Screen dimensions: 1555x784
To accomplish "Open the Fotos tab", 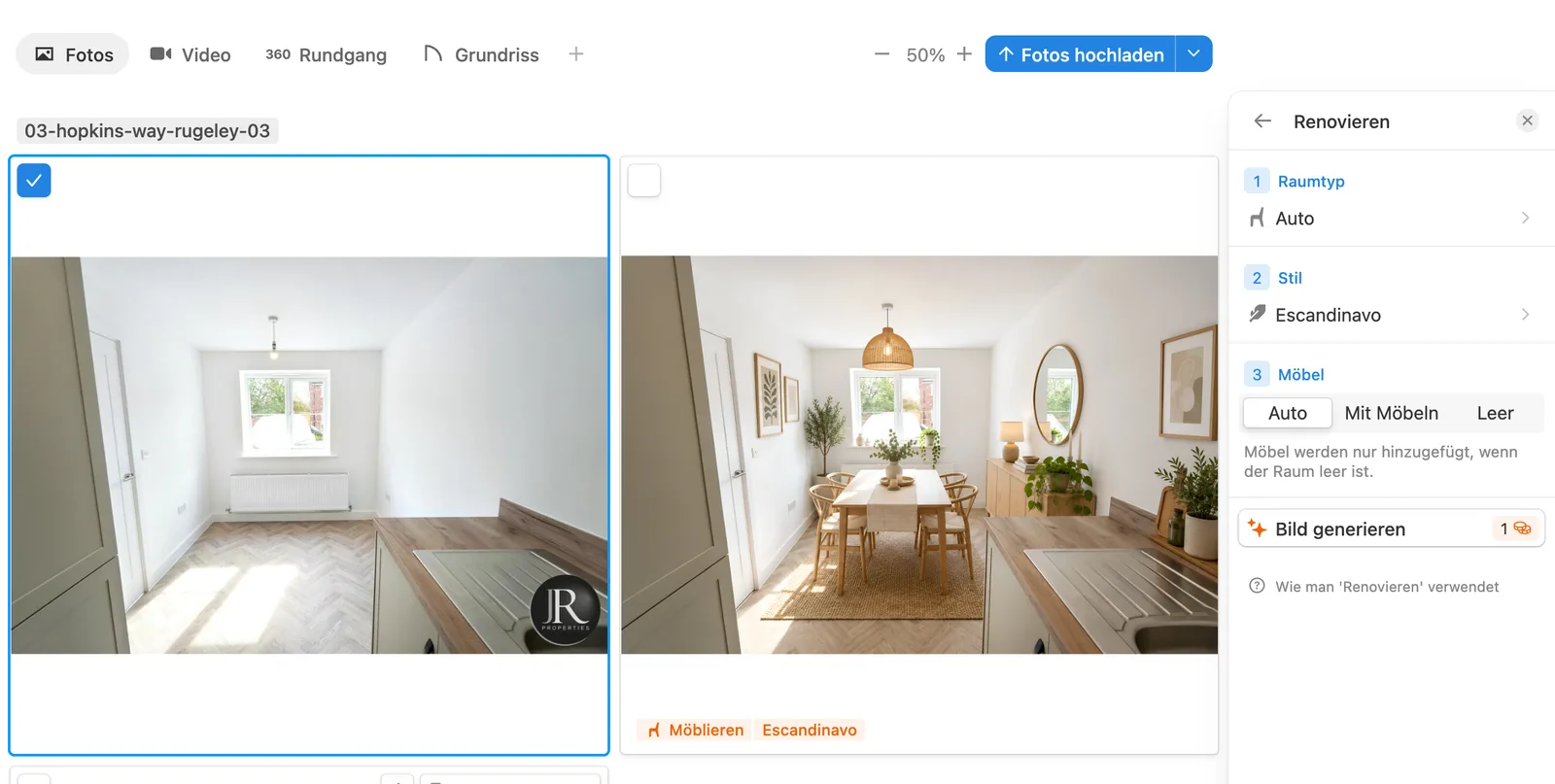I will (73, 54).
